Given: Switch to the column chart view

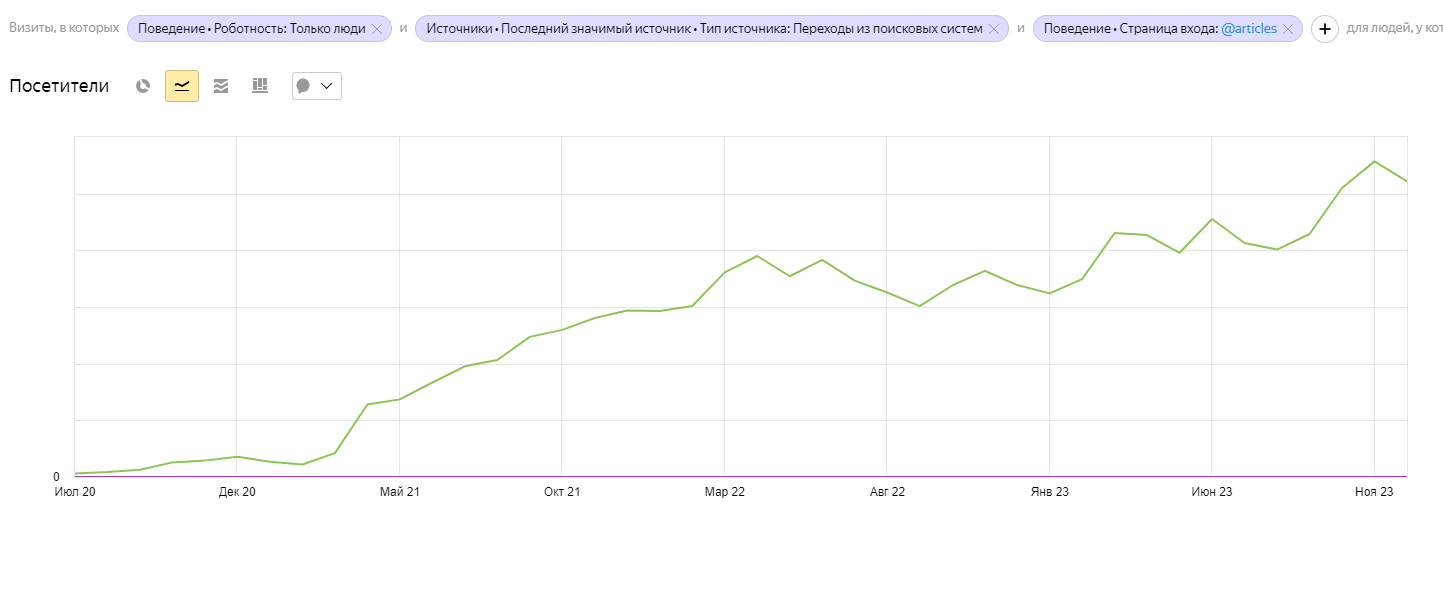Looking at the screenshot, I should 260,86.
